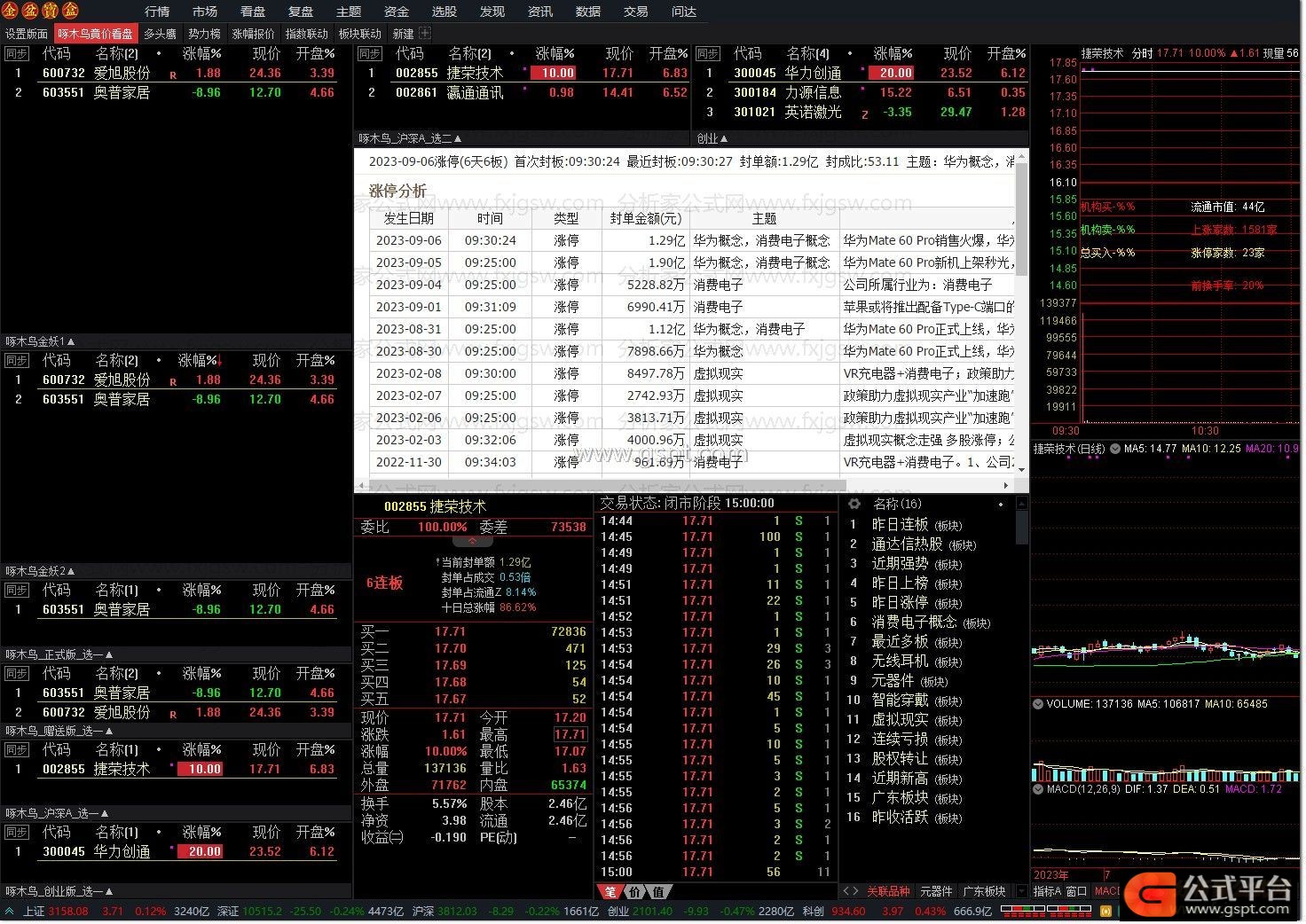Select the 关联品种 tab
Image resolution: width=1306 pixels, height=924 pixels.
click(x=888, y=891)
